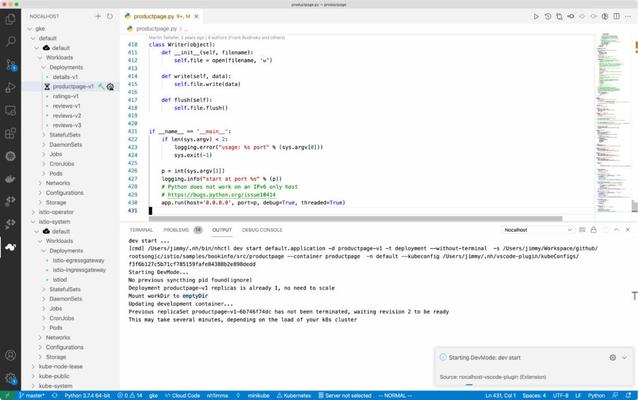Open notifications bell in status bar

coord(628,396)
